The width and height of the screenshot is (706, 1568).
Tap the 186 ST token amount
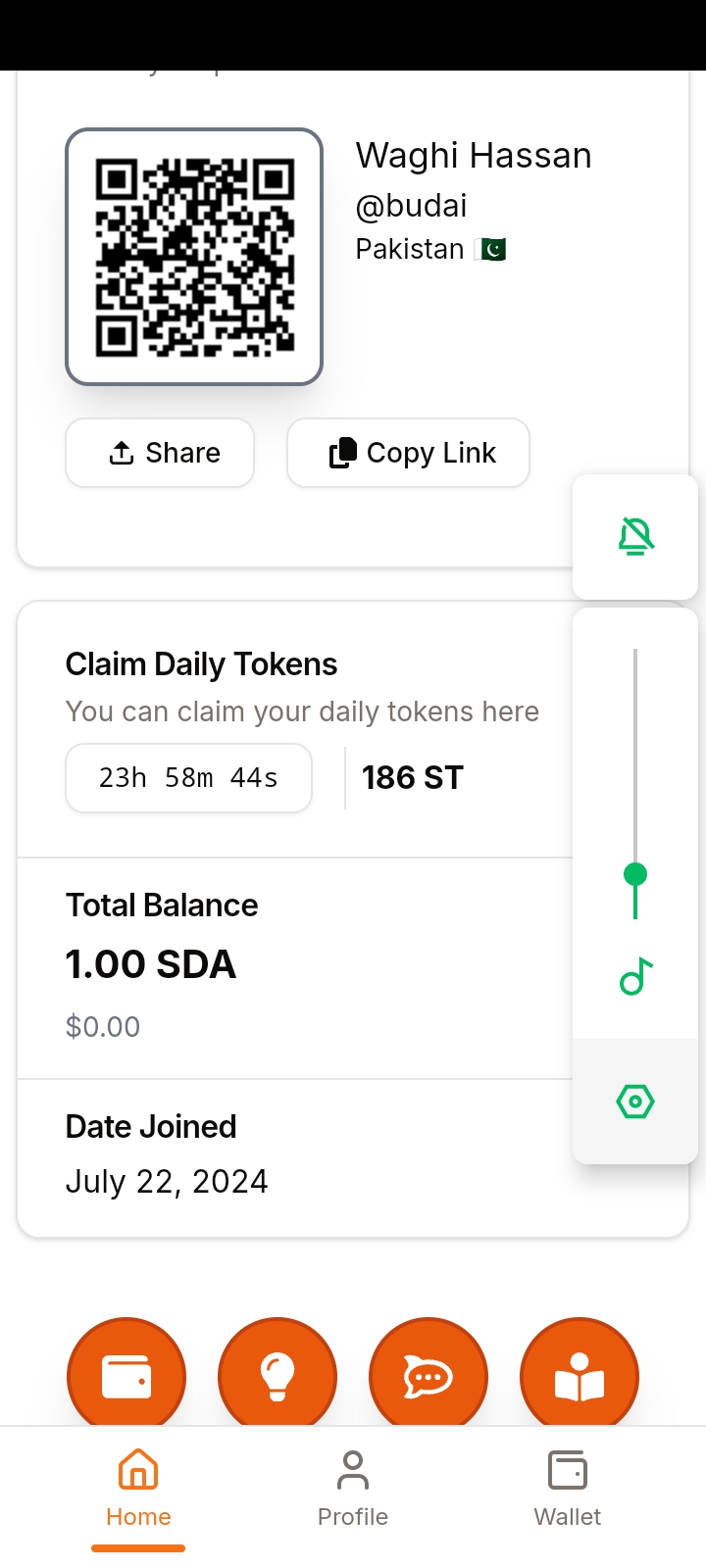click(x=412, y=778)
